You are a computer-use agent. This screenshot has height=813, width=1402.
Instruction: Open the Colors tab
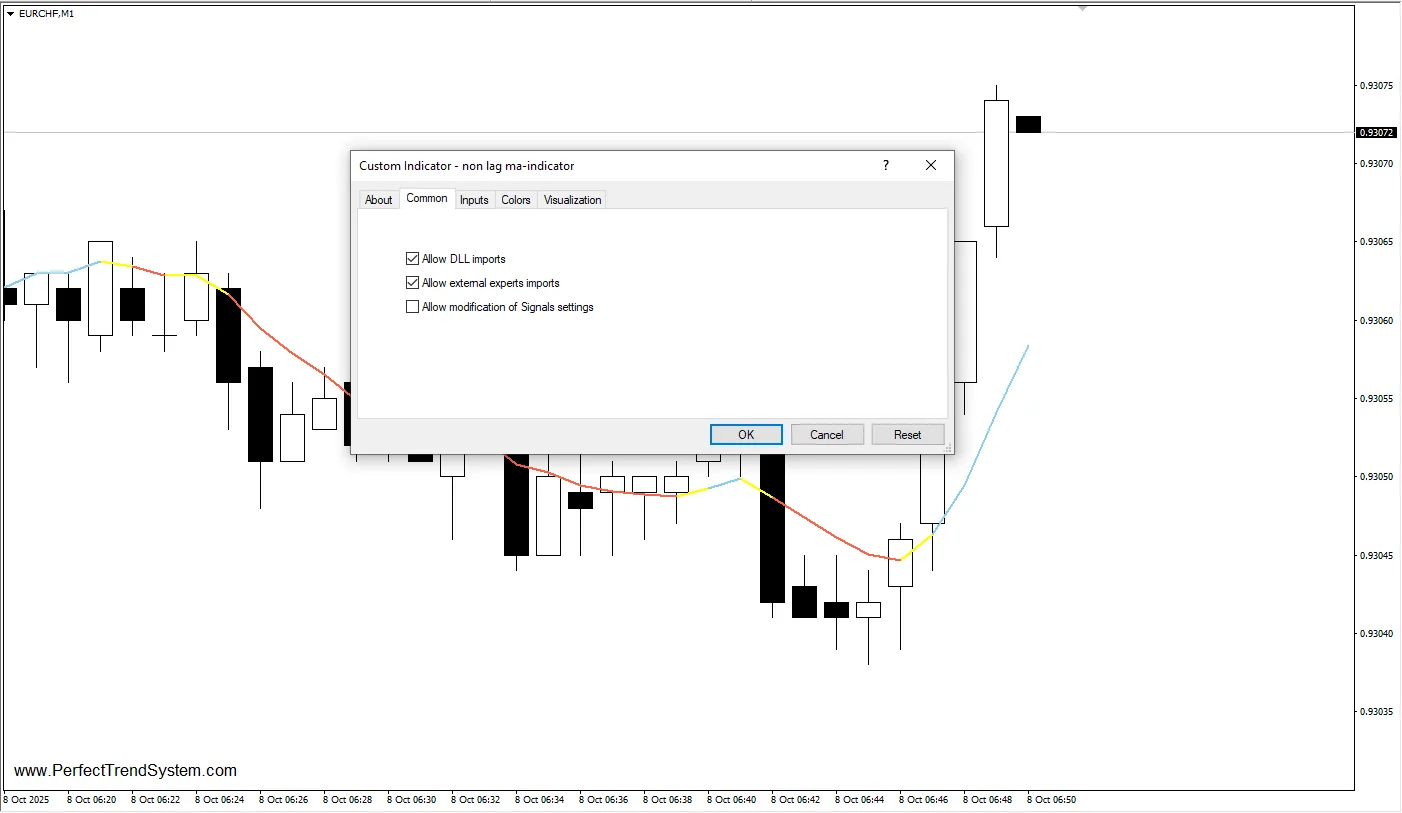pos(516,200)
